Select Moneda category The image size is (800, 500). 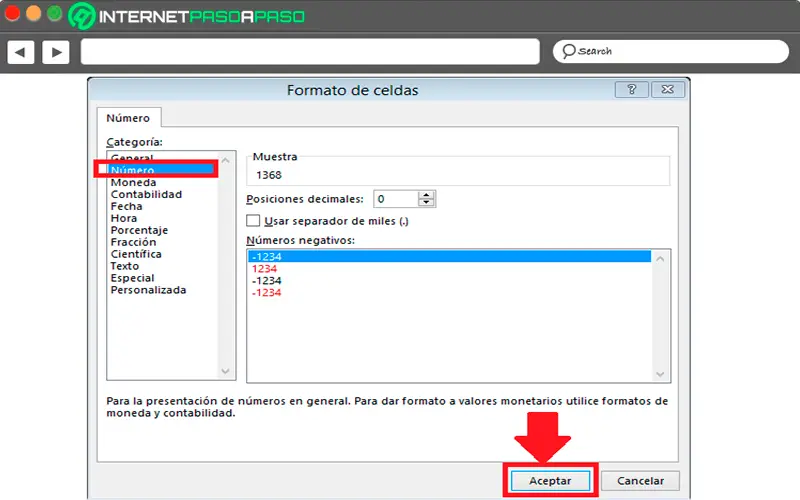pyautogui.click(x=134, y=182)
